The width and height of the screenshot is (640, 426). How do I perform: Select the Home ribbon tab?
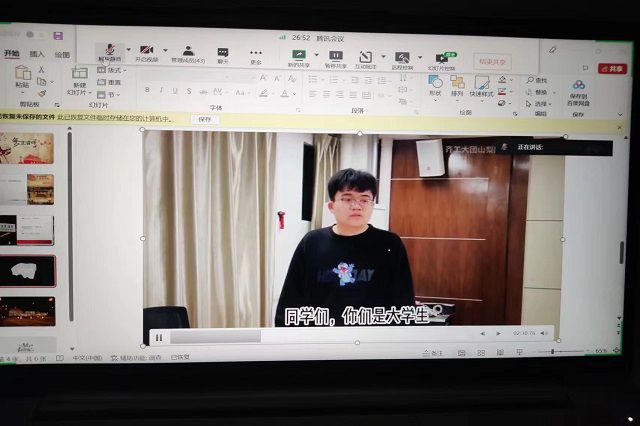click(x=12, y=54)
